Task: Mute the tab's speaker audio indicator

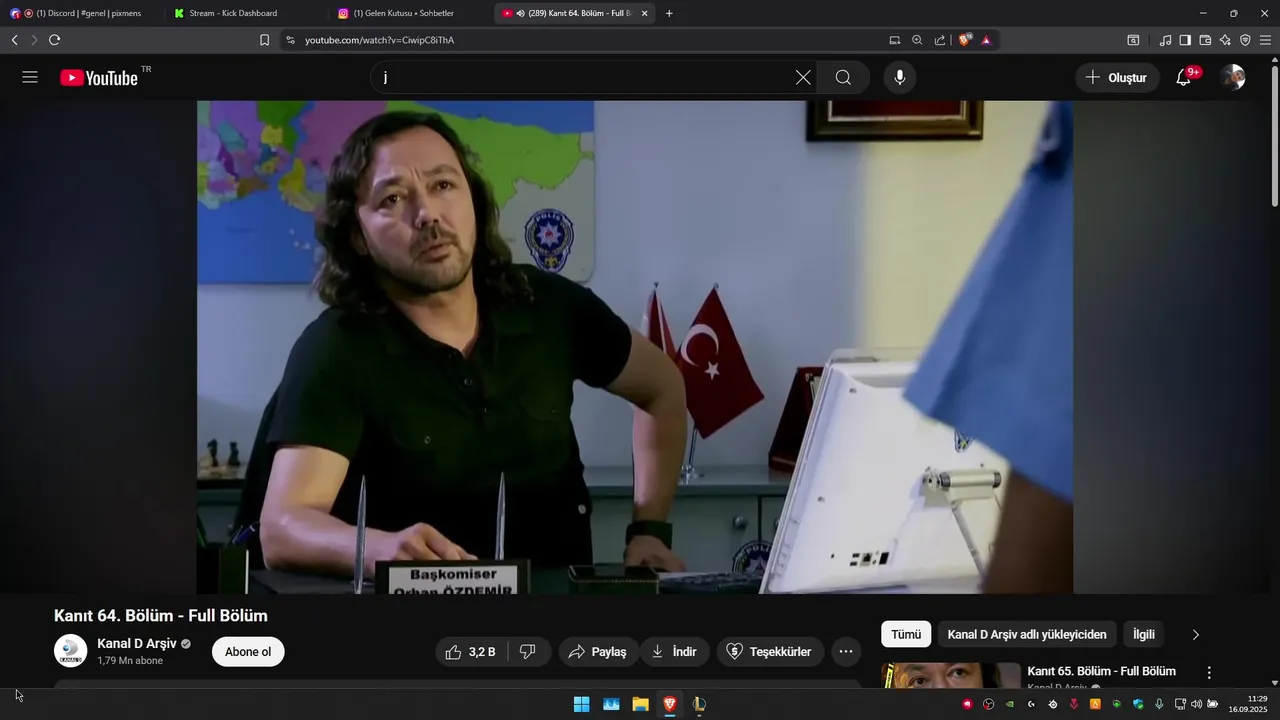Action: pyautogui.click(x=520, y=13)
